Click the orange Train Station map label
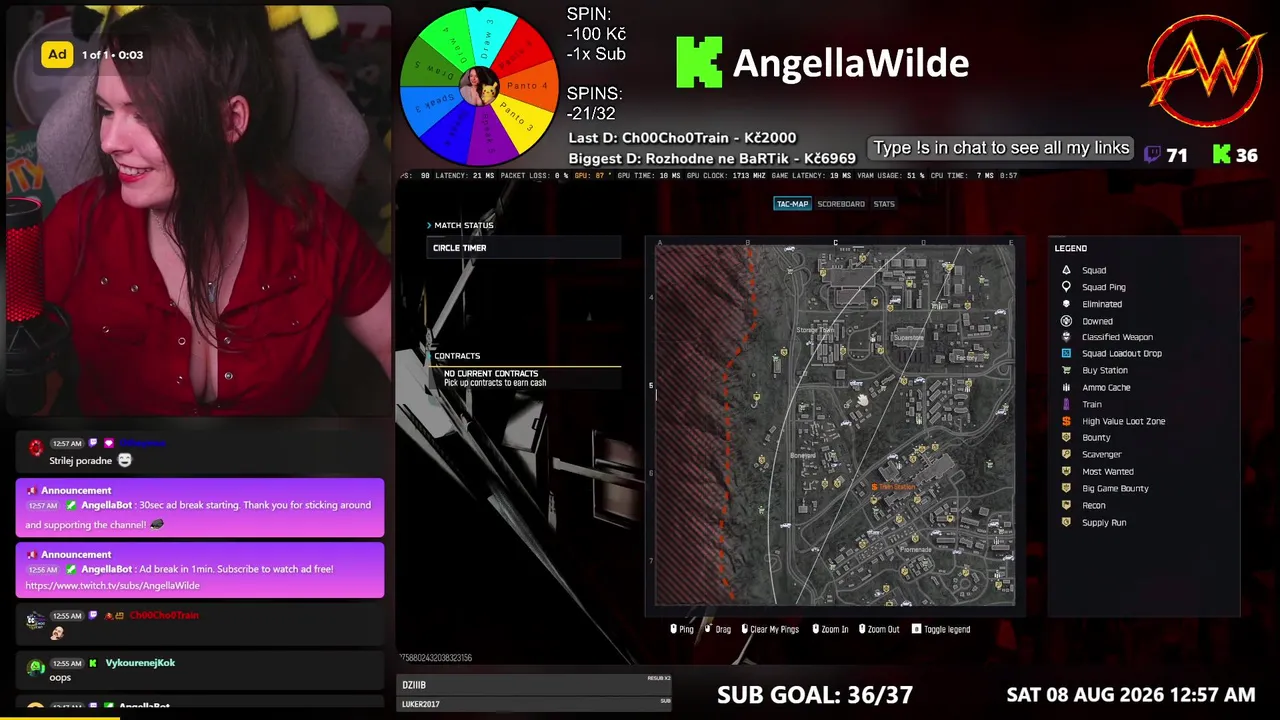This screenshot has height=720, width=1280. pos(894,487)
